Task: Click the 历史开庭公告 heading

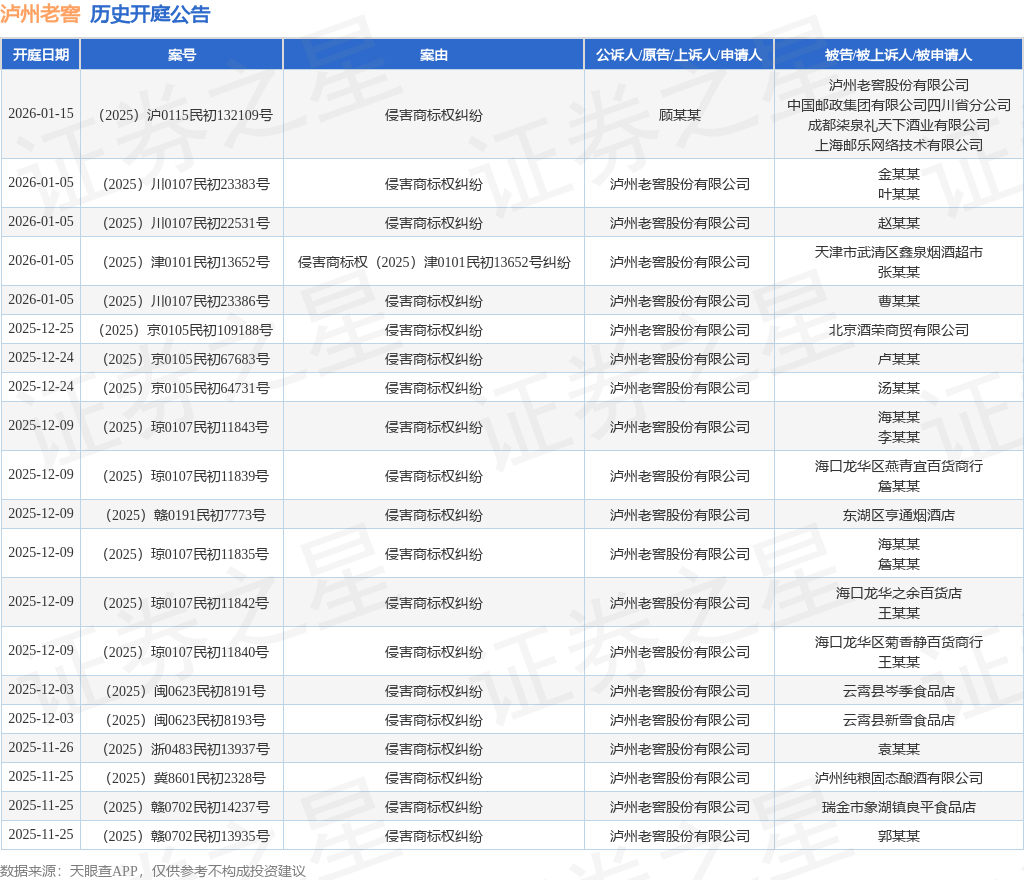Action: click(150, 14)
